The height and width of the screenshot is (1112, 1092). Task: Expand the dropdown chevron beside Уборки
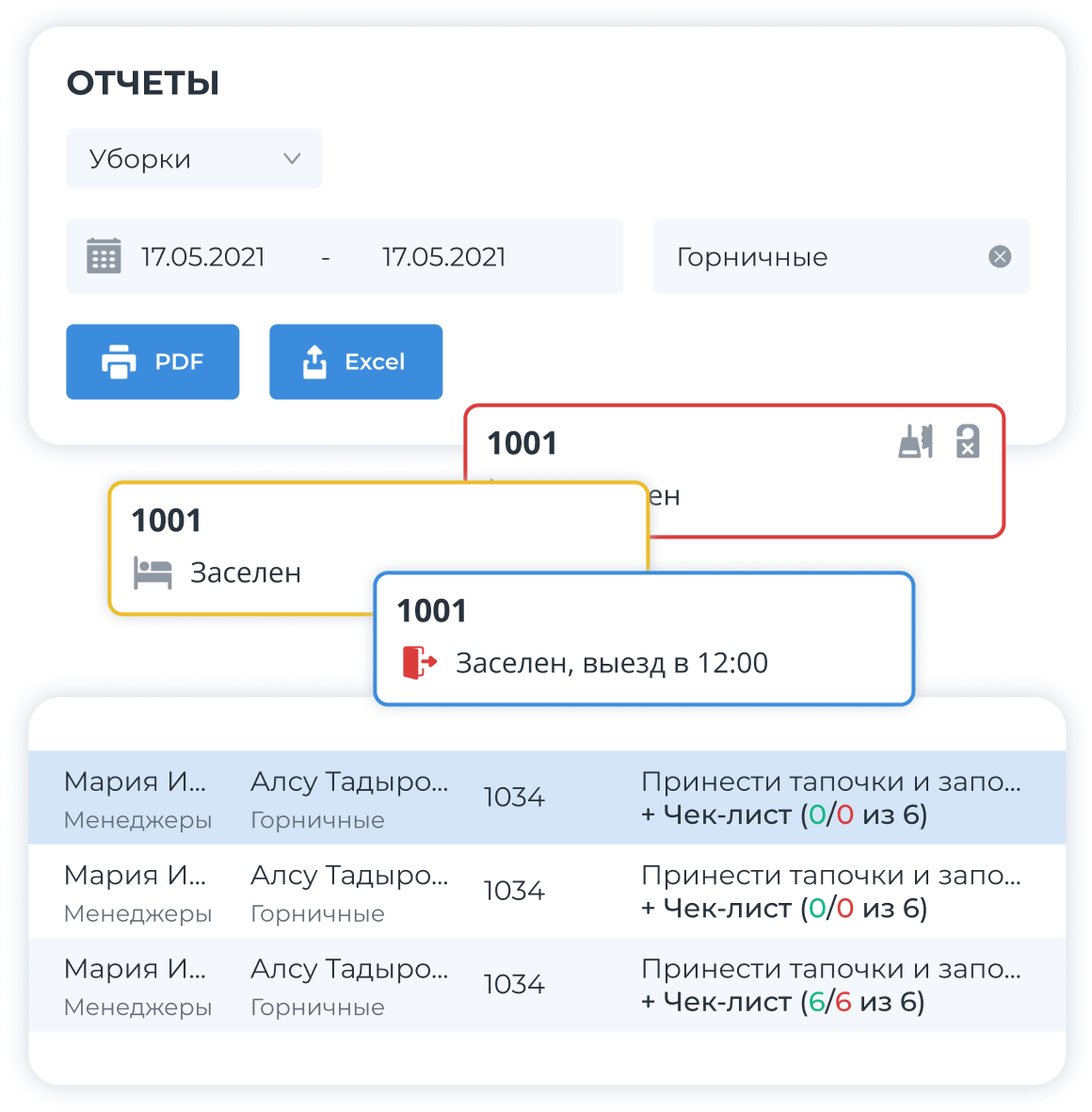click(292, 159)
